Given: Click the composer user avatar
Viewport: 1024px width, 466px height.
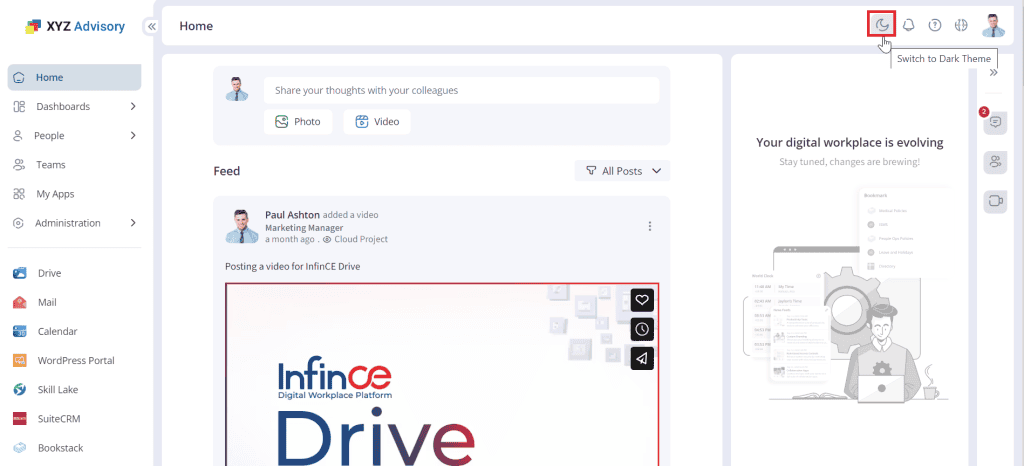Looking at the screenshot, I should [237, 89].
